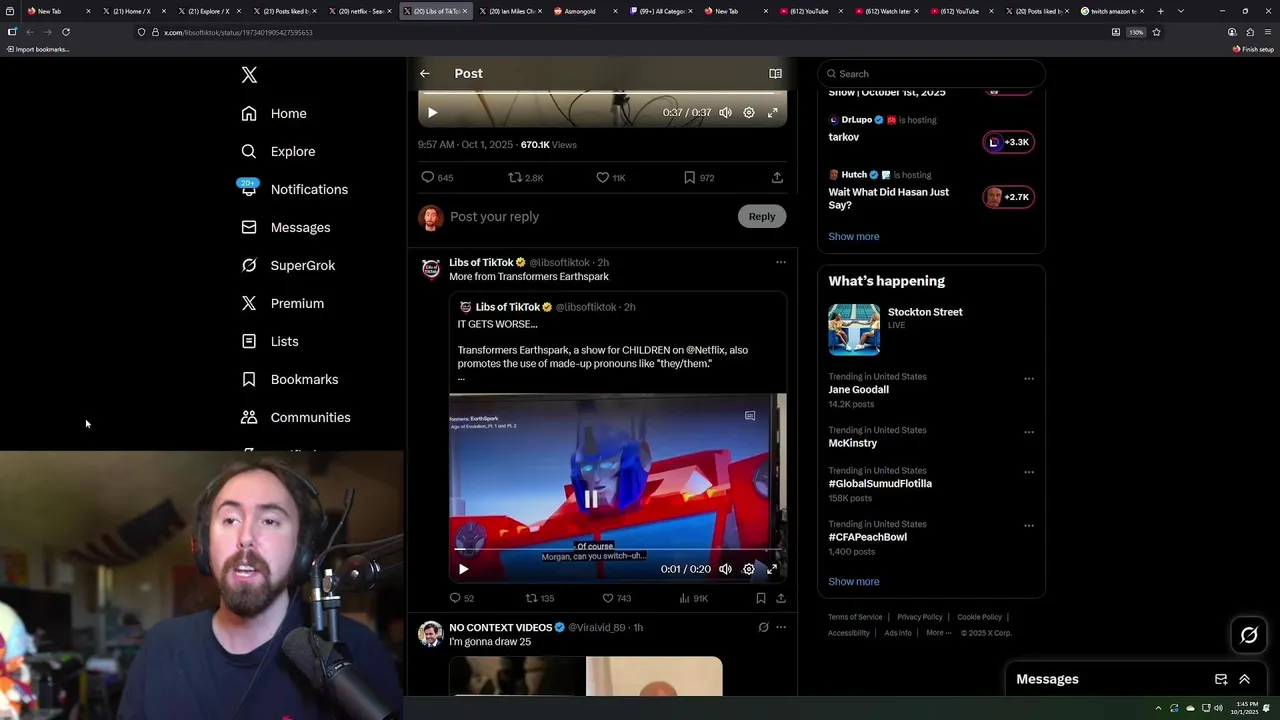Screen dimensions: 1280x720
Task: Mute the Transformers video
Action: 725,569
